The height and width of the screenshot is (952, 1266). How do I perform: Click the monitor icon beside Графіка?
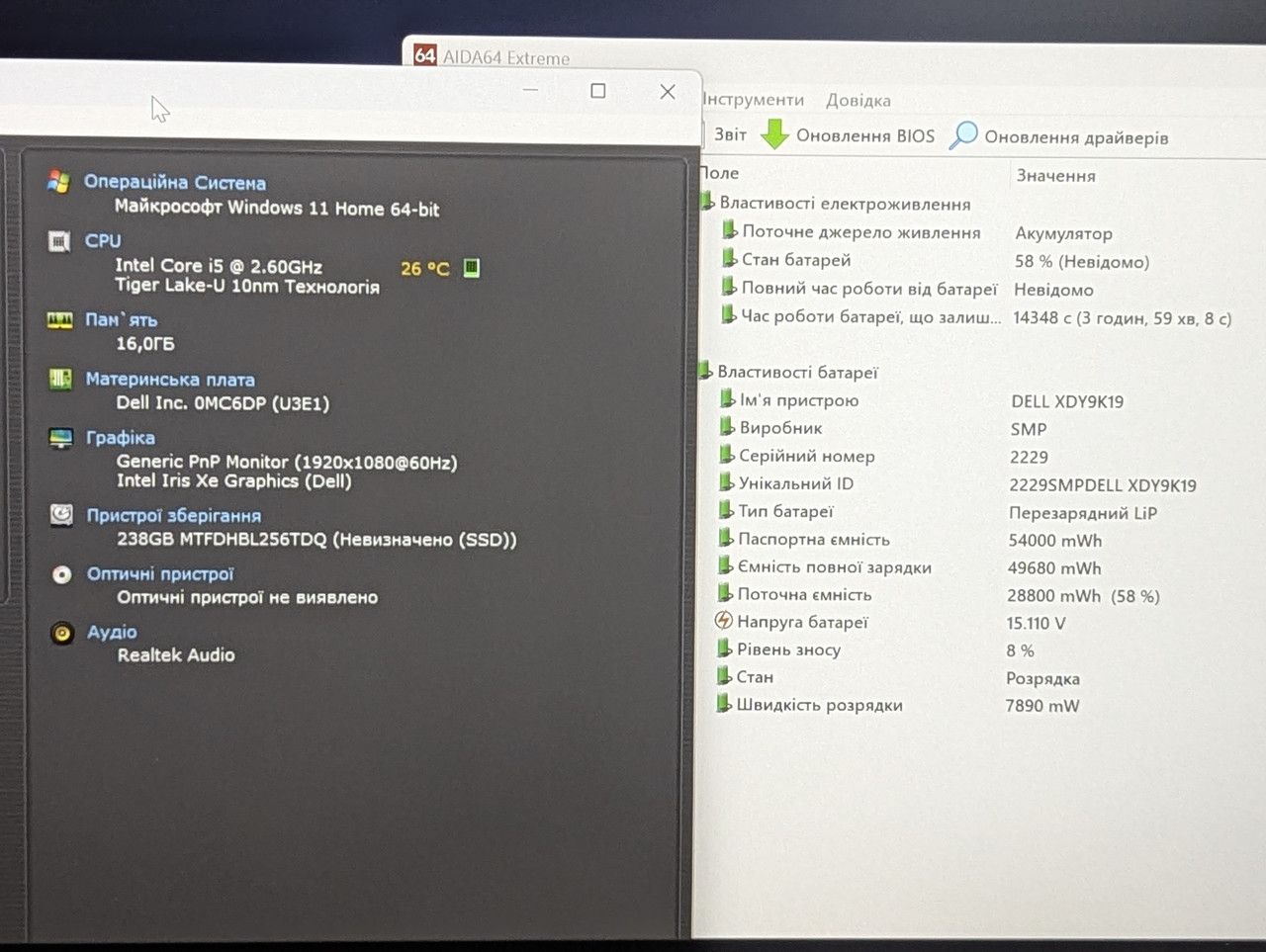pyautogui.click(x=61, y=438)
